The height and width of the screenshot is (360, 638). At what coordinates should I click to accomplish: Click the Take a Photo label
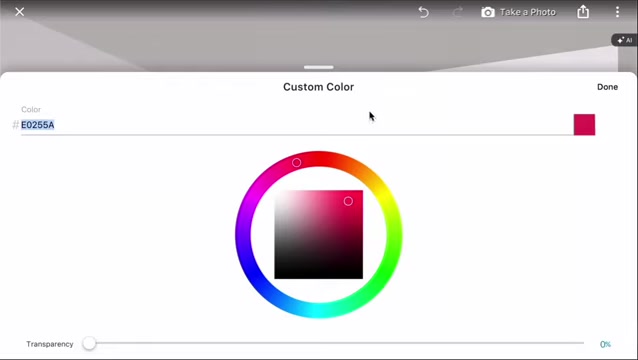point(527,12)
